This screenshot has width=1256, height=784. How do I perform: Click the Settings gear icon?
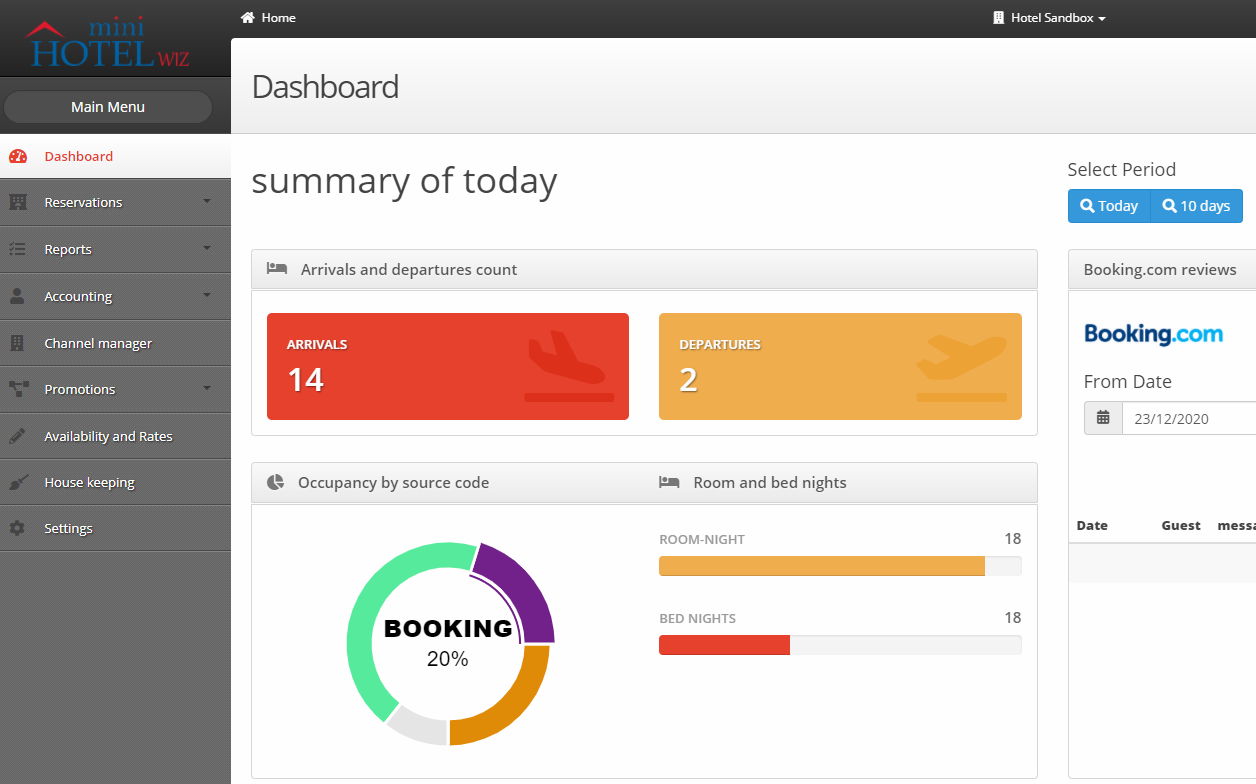click(17, 528)
